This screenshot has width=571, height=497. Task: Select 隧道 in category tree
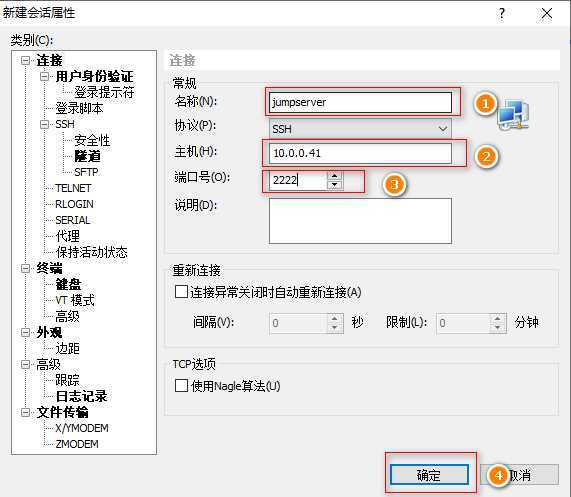[87, 156]
